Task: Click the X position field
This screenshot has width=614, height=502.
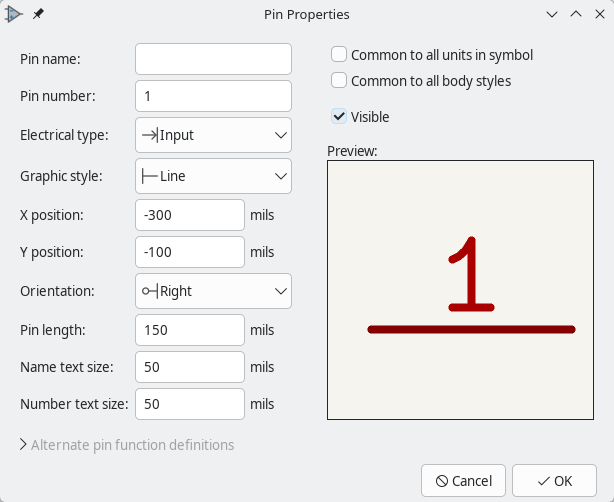Action: pos(190,215)
